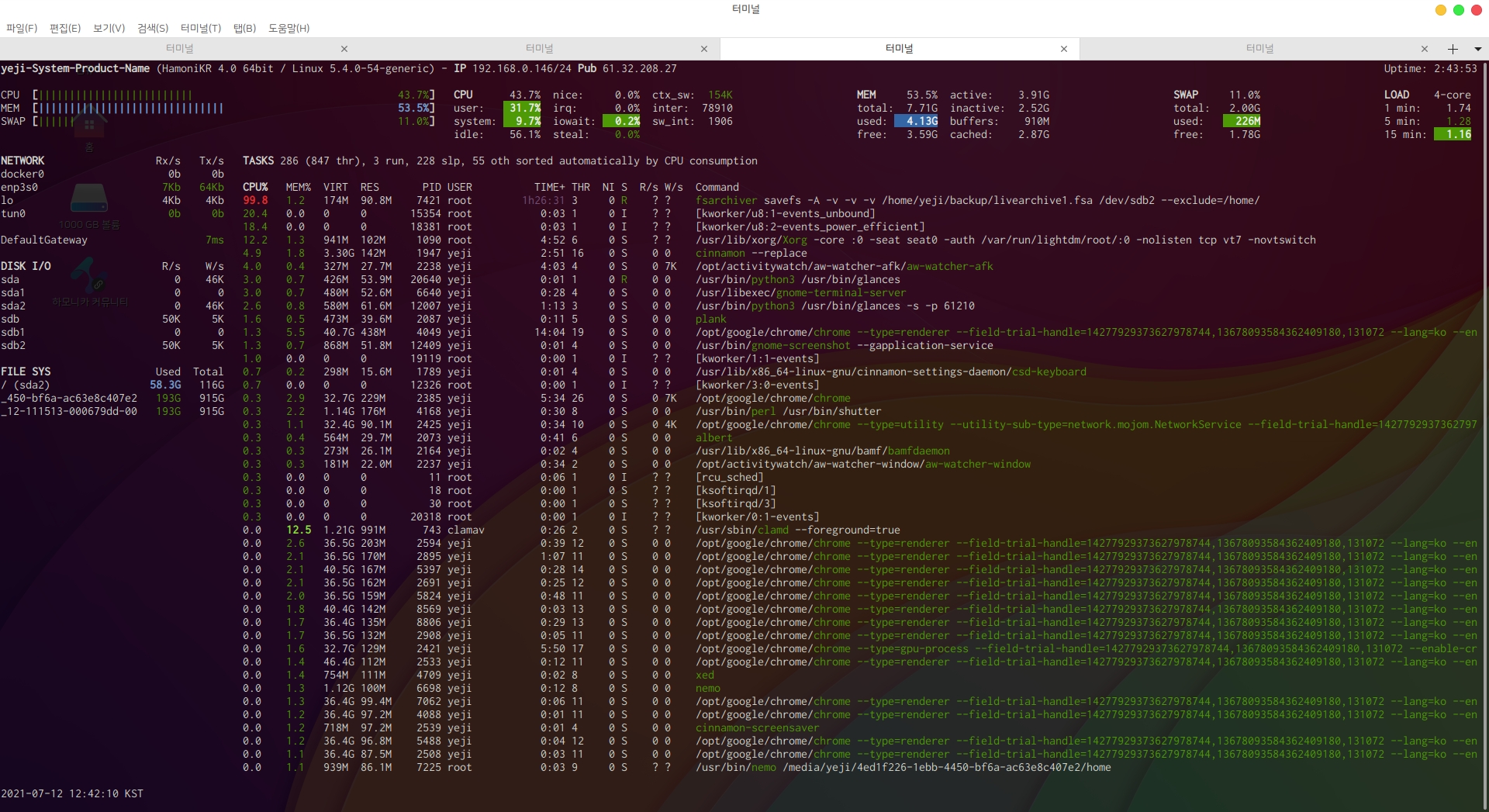
Task: Open the 파일(F) menu
Action: pyautogui.click(x=22, y=28)
